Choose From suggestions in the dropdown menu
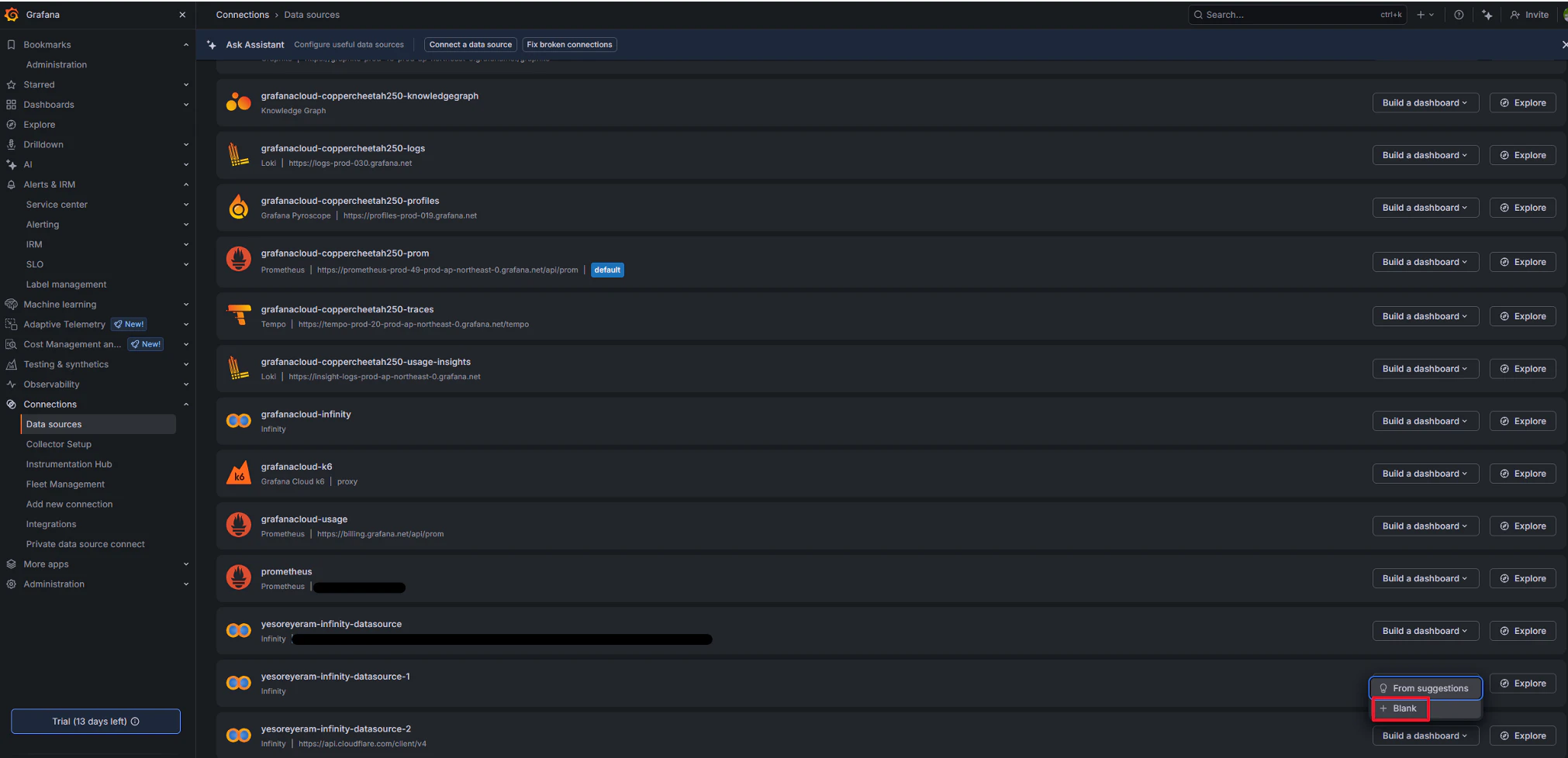The width and height of the screenshot is (1568, 758). [1425, 688]
